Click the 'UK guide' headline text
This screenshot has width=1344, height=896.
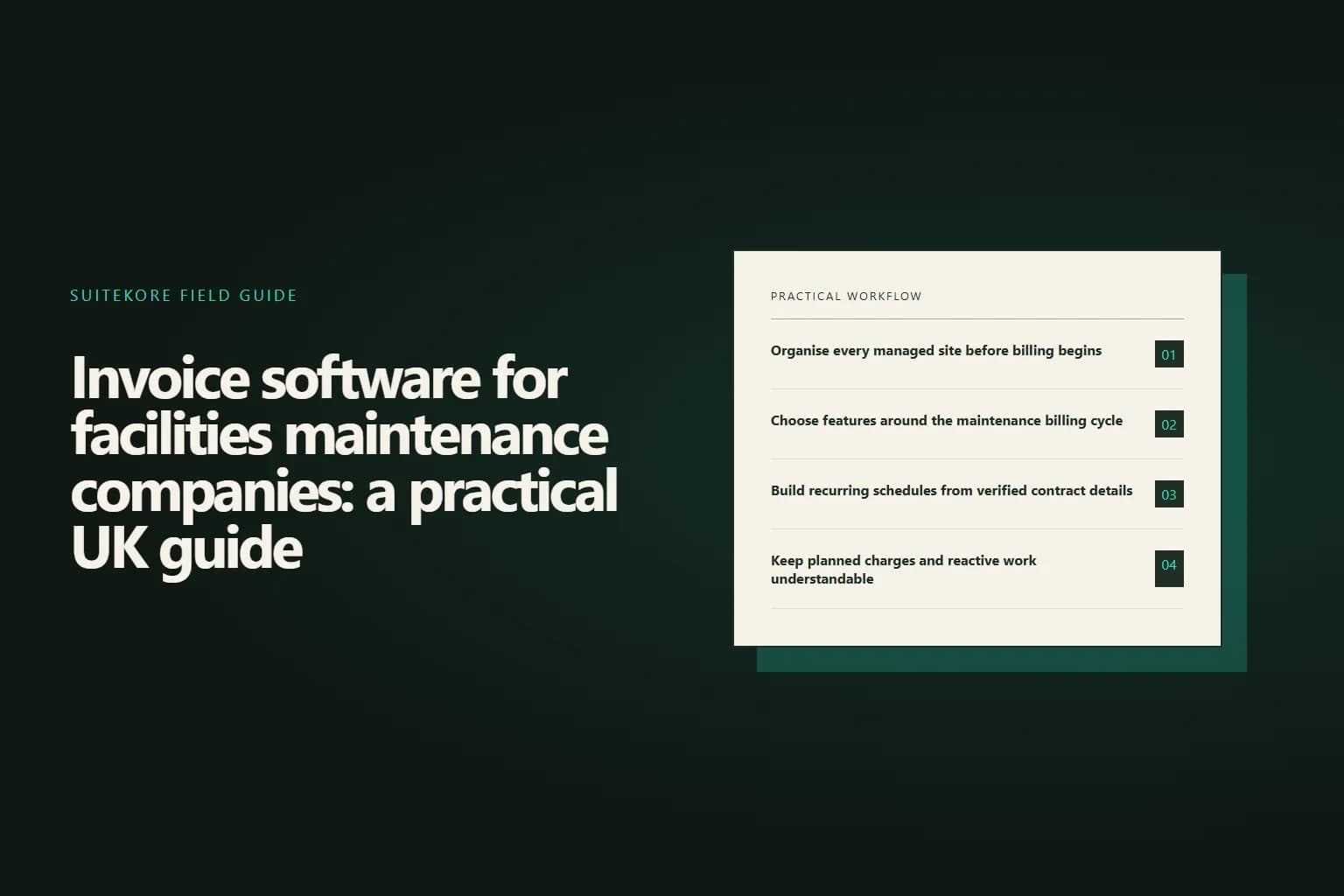tap(187, 549)
